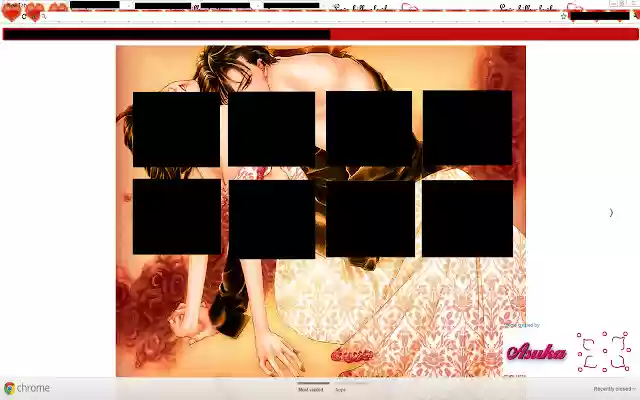Switch to the Most visited tab
Screen dimensions: 640x400
(x=311, y=390)
